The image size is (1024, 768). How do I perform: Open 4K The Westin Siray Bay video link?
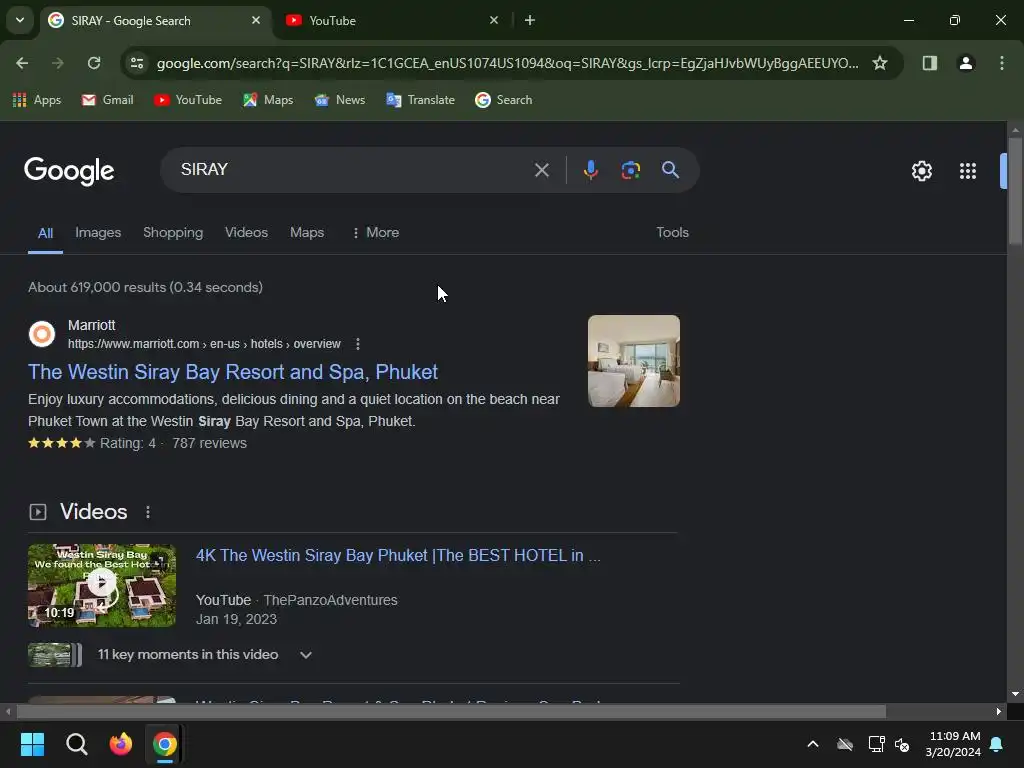(x=398, y=555)
